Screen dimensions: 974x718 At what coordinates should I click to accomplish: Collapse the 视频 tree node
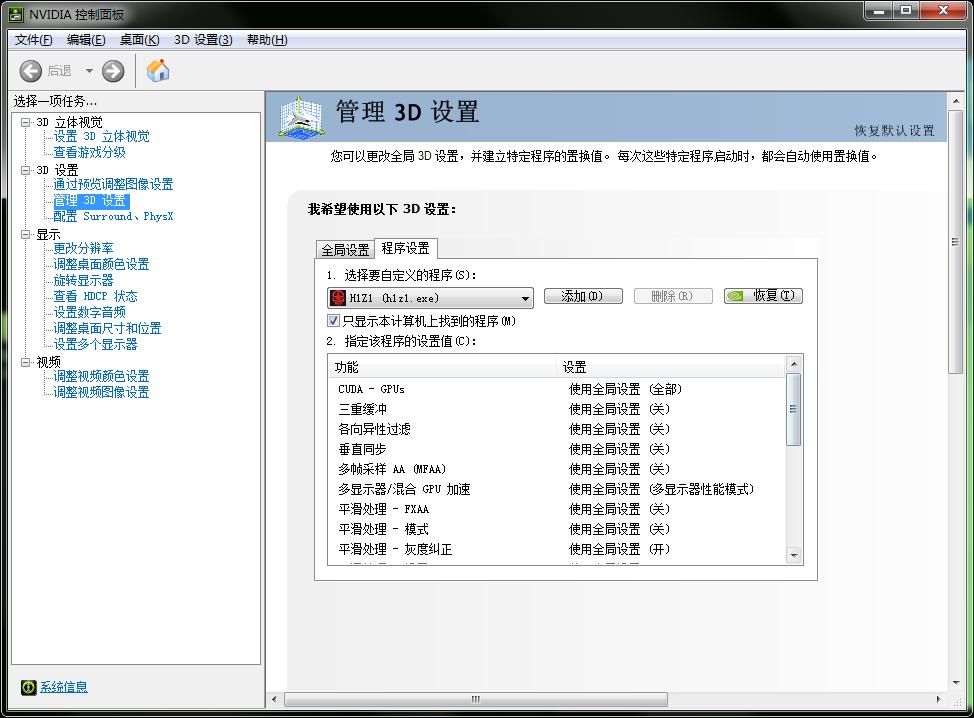[26, 361]
